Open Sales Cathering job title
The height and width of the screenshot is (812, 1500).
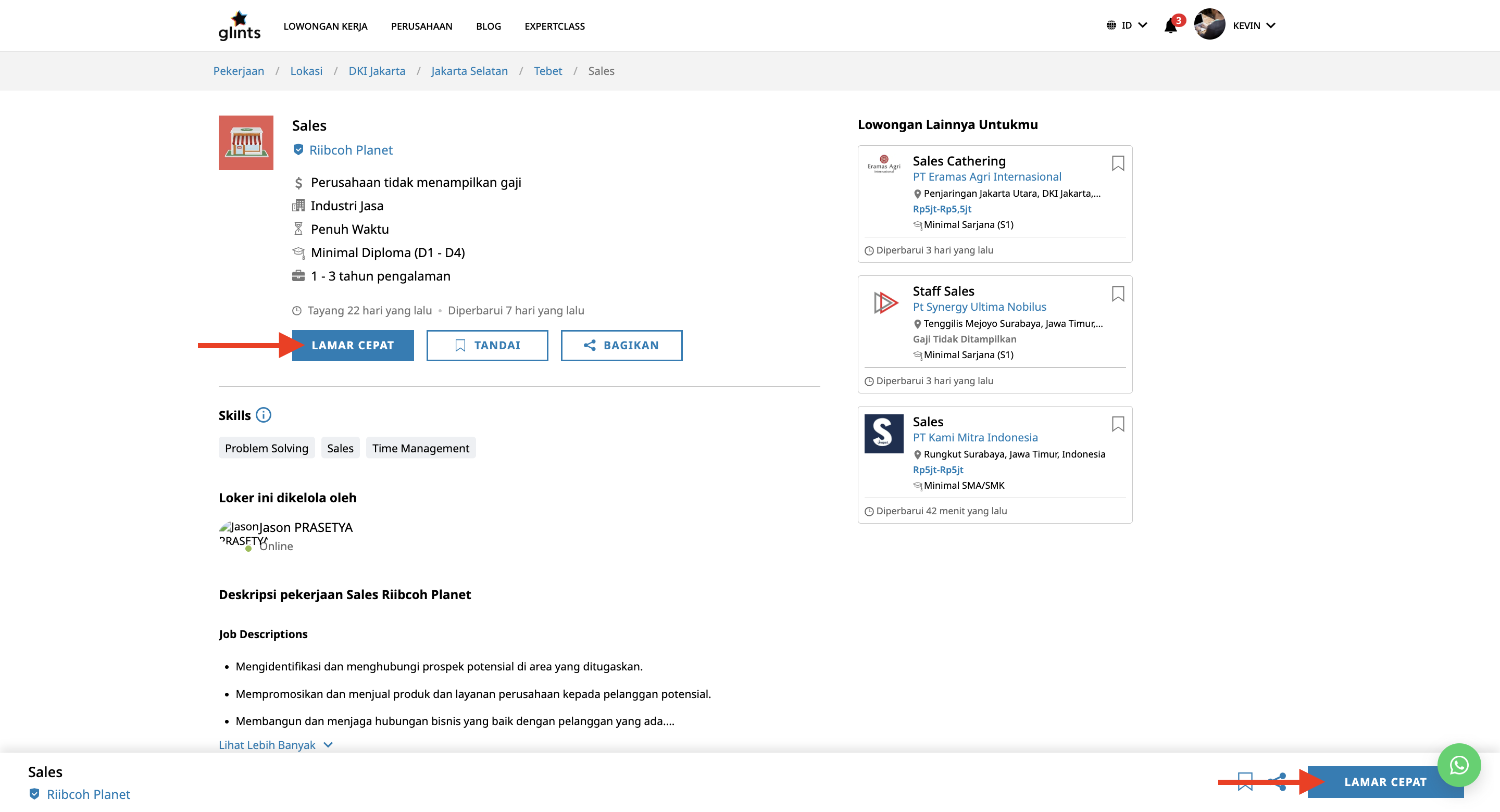959,161
